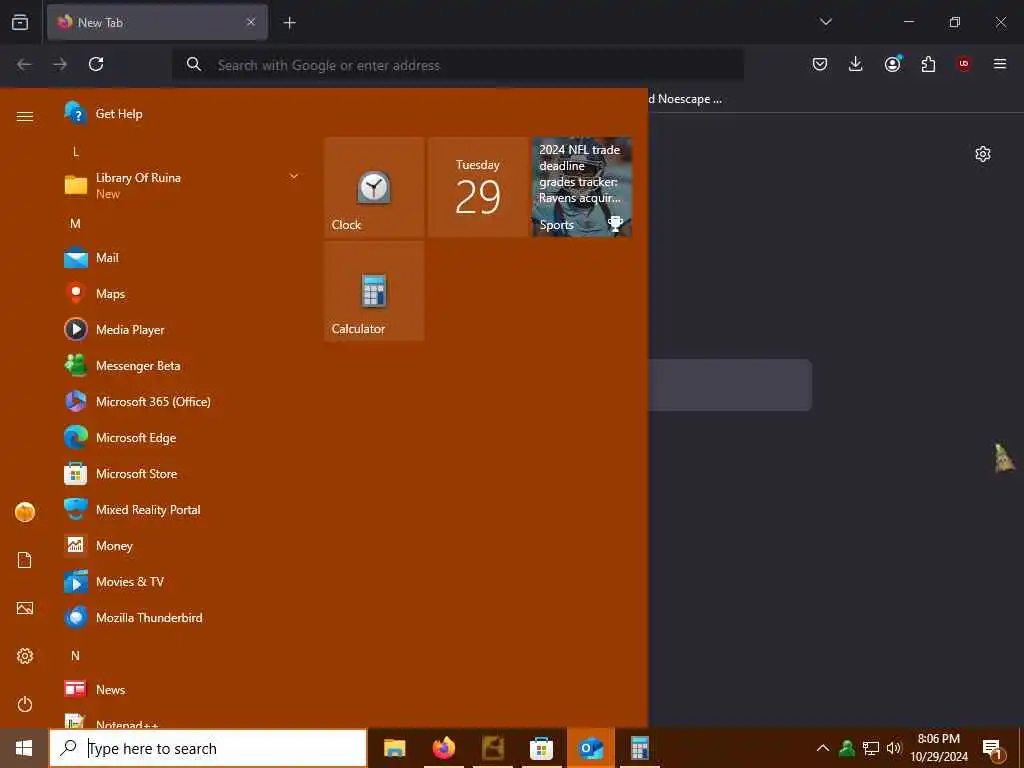Jump to letter L section header
Screen dimensions: 1024x768
coord(76,152)
